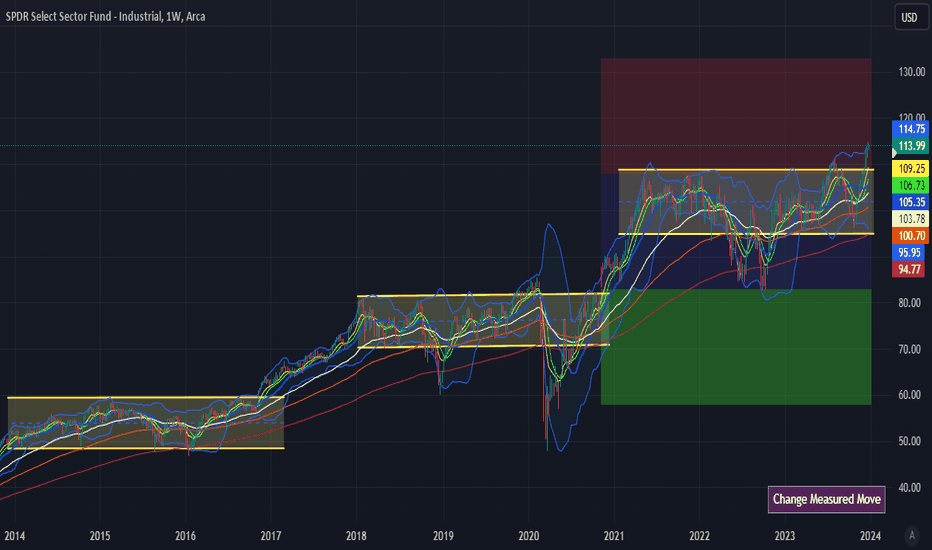
Task: Select the 114.75 blue price label
Action: tap(911, 129)
